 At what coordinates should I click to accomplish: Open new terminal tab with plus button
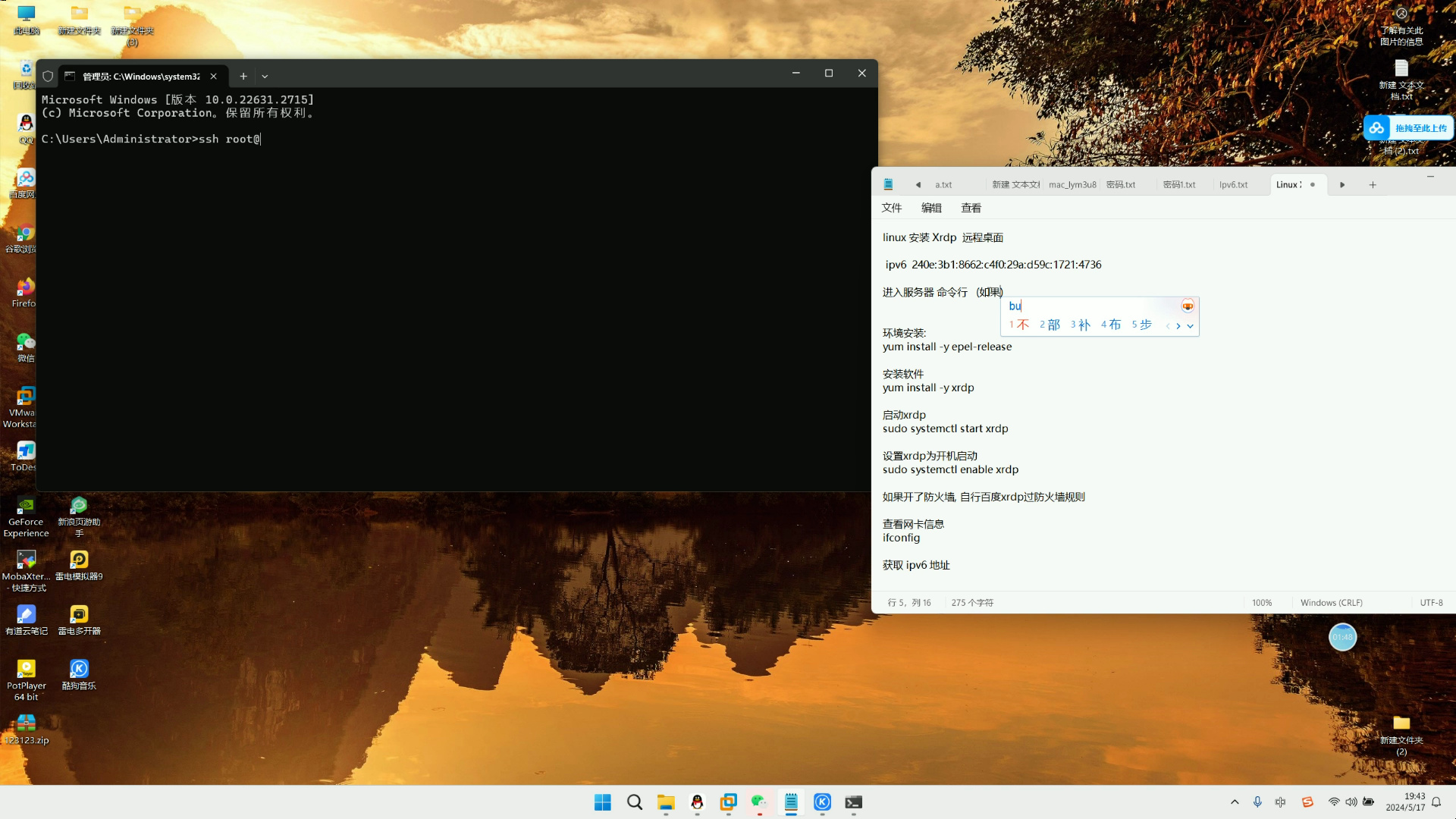[x=243, y=77]
